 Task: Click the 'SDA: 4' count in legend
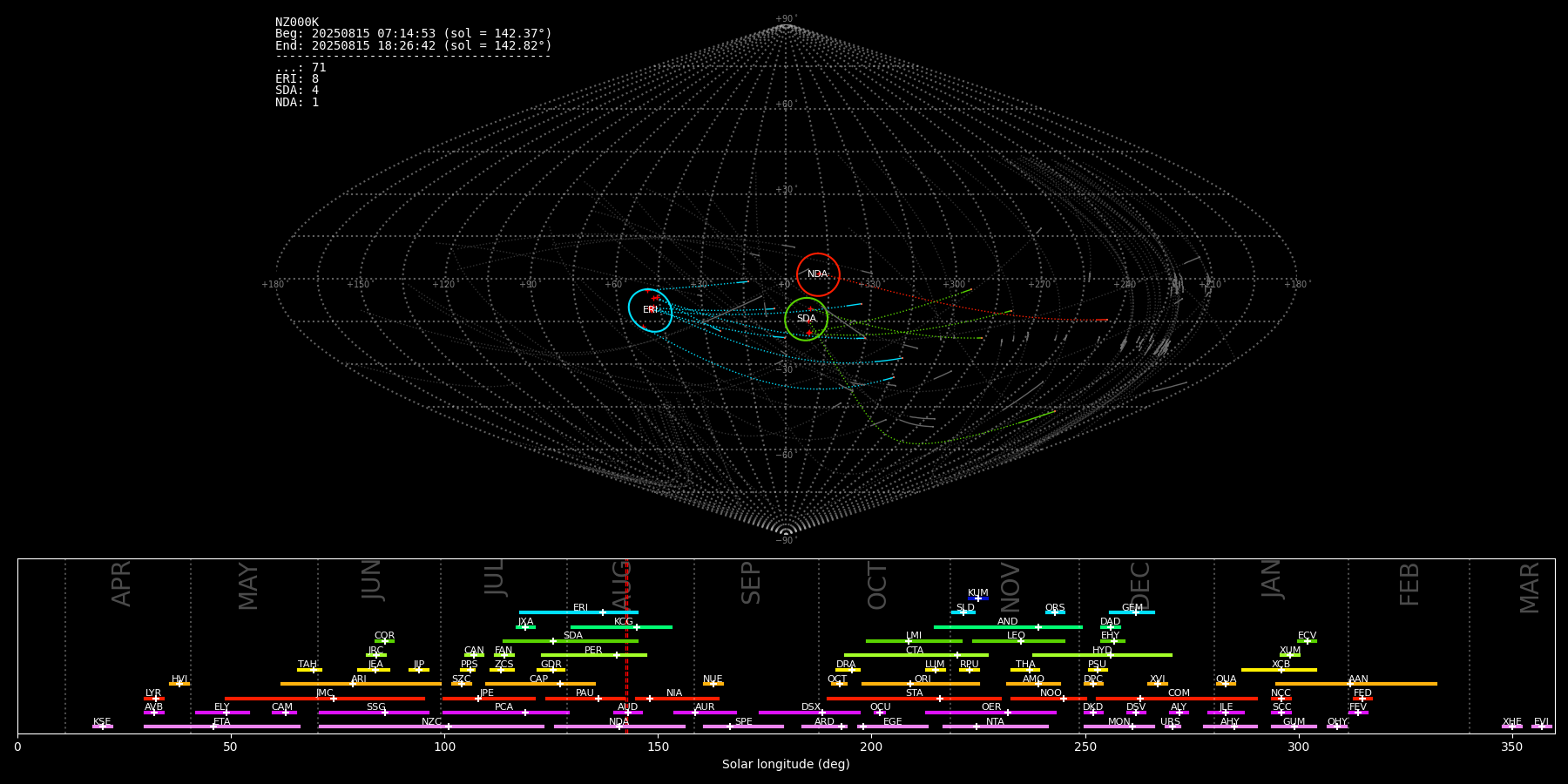click(297, 91)
